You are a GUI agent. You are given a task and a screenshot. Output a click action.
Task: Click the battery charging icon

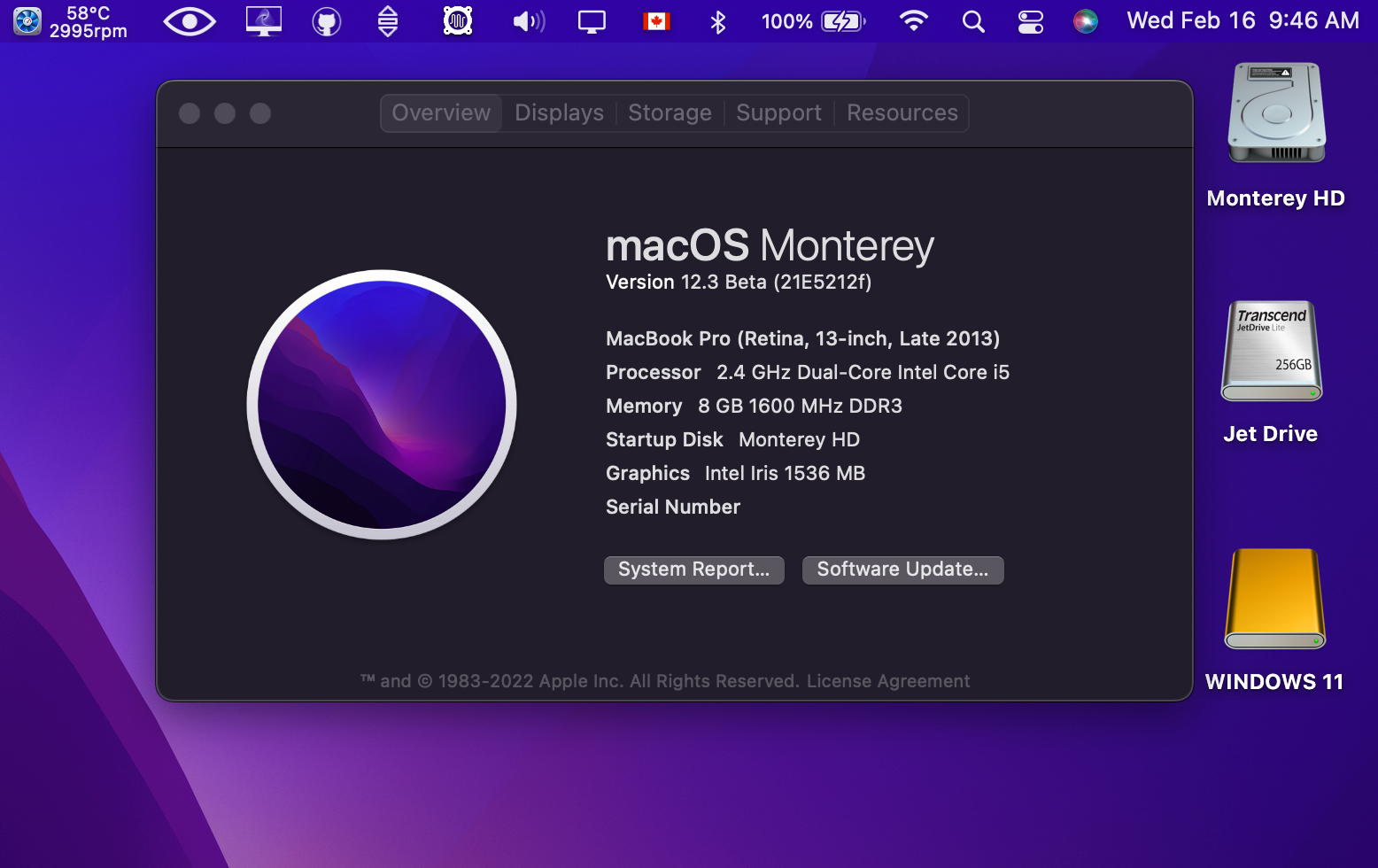click(843, 21)
